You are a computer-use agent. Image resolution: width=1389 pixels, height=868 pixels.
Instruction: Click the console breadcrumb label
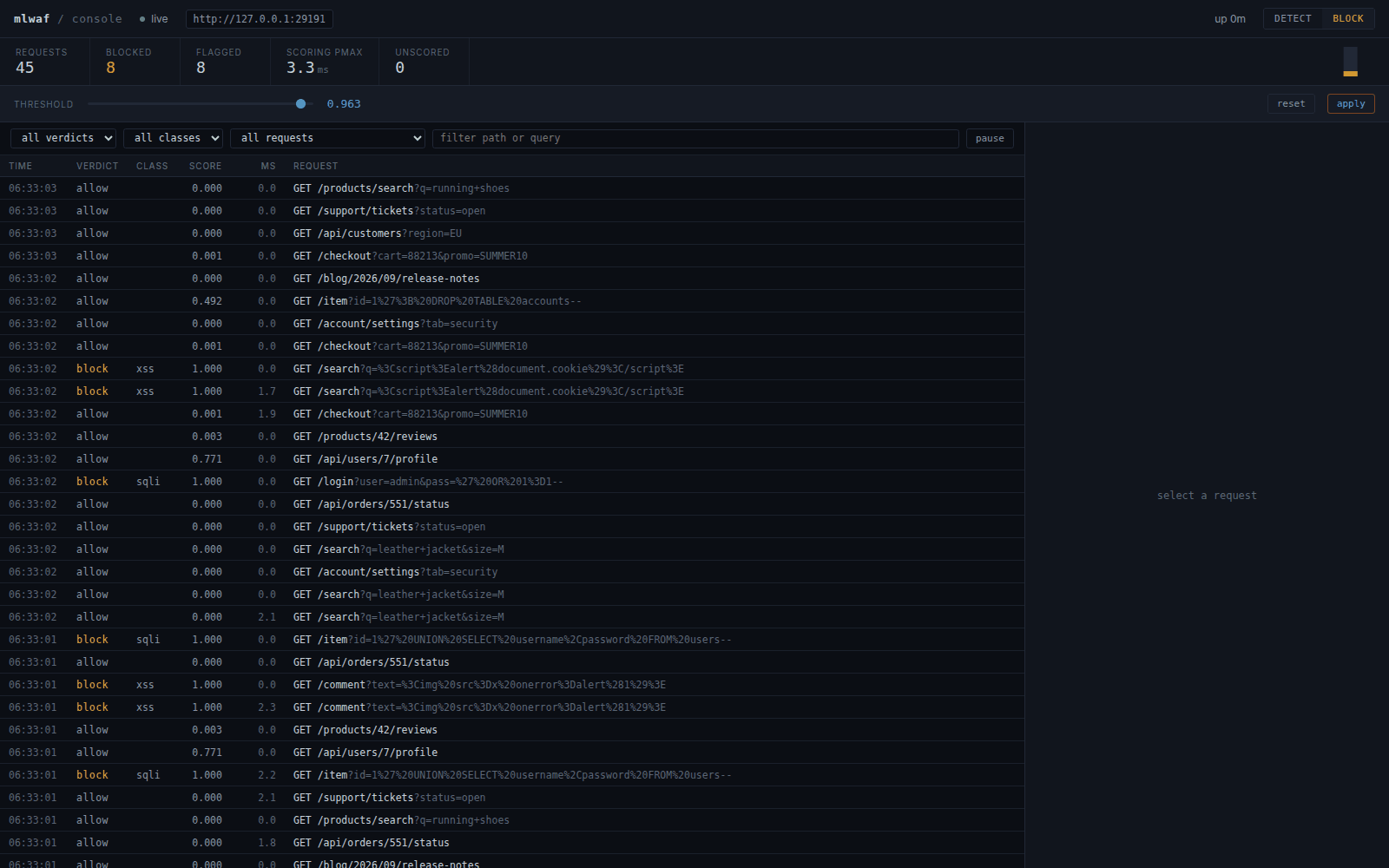97,19
